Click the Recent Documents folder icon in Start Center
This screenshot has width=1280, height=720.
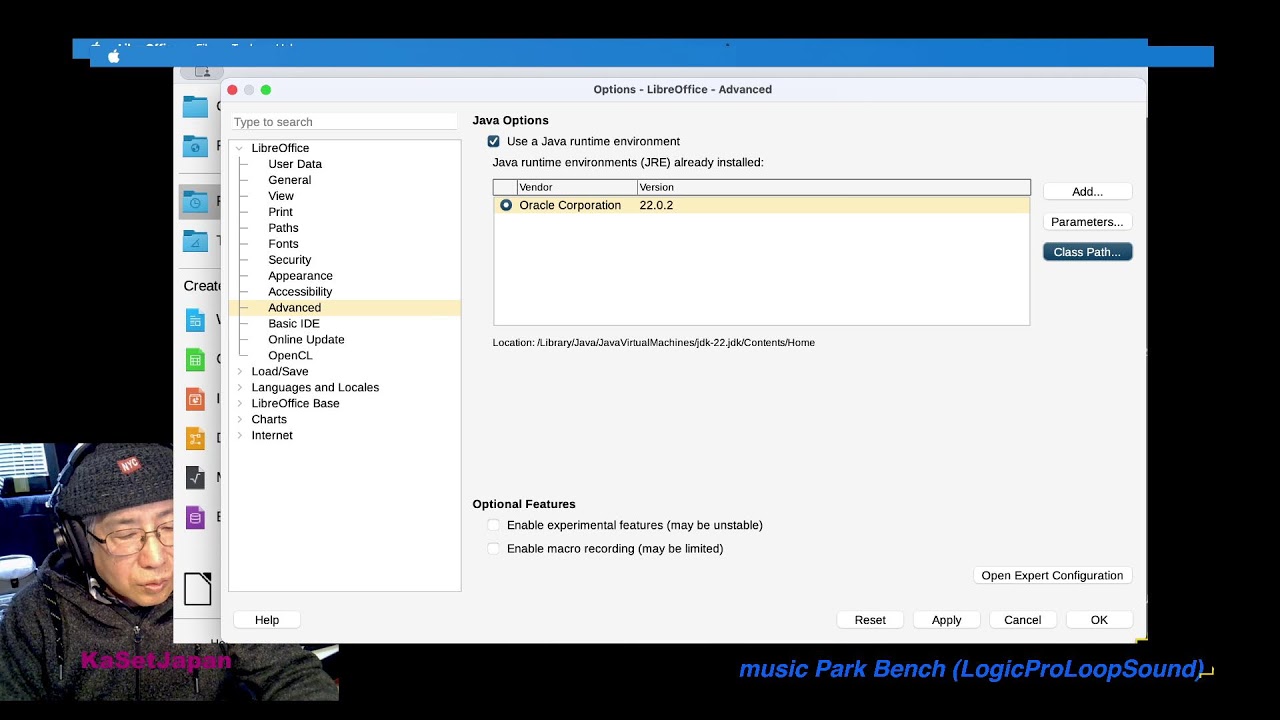coord(195,201)
